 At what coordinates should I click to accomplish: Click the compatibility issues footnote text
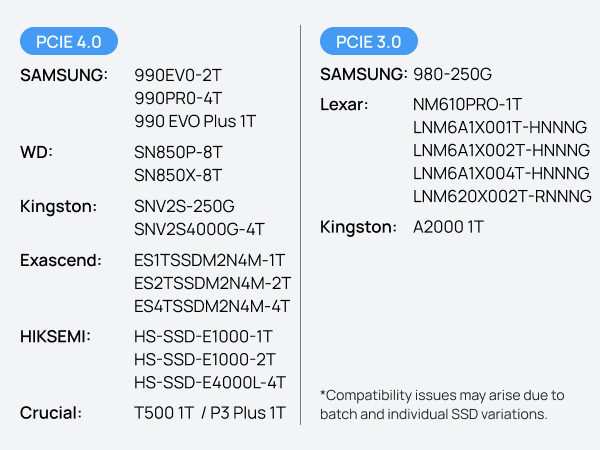442,404
